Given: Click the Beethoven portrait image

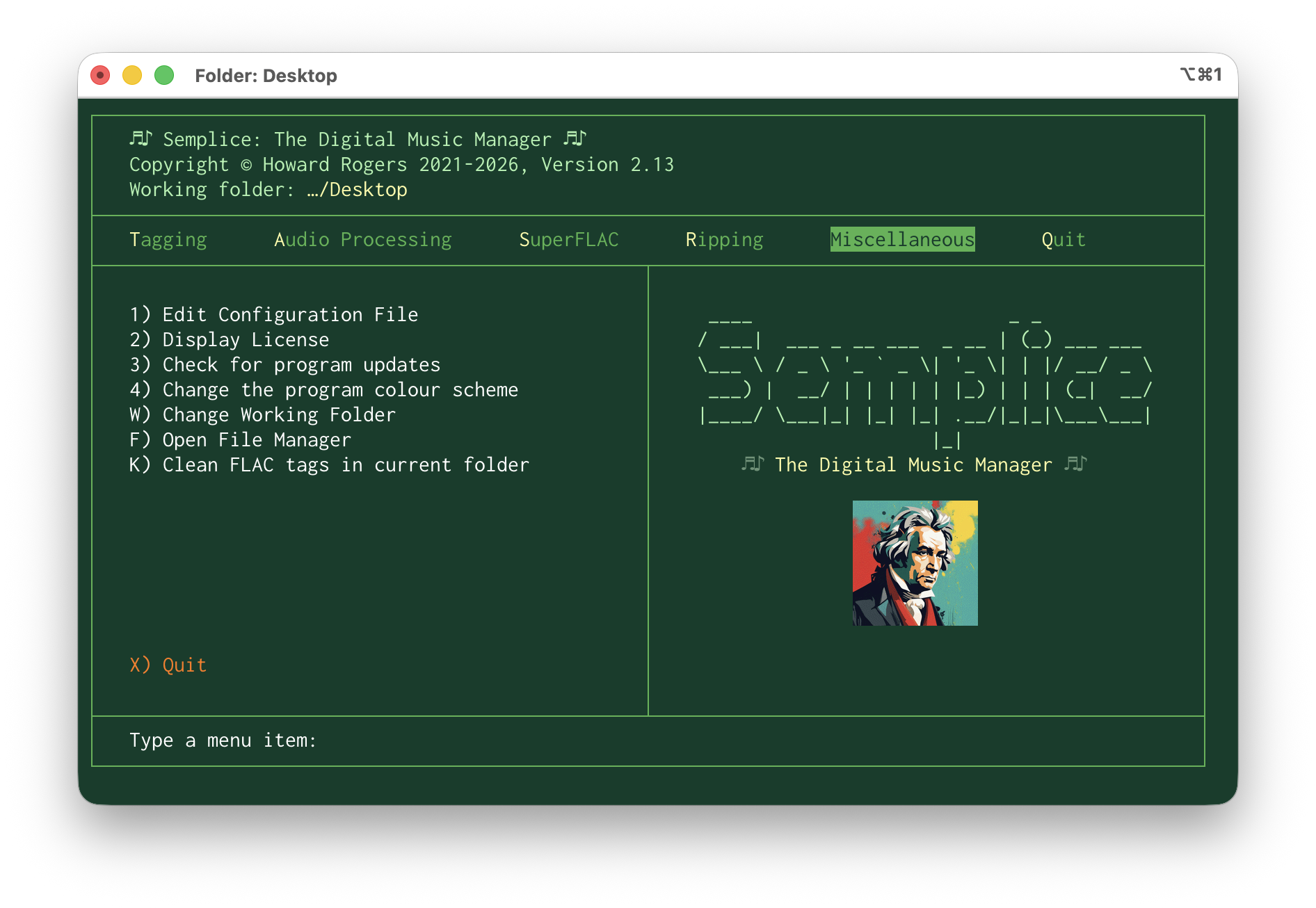Looking at the screenshot, I should click(x=915, y=562).
